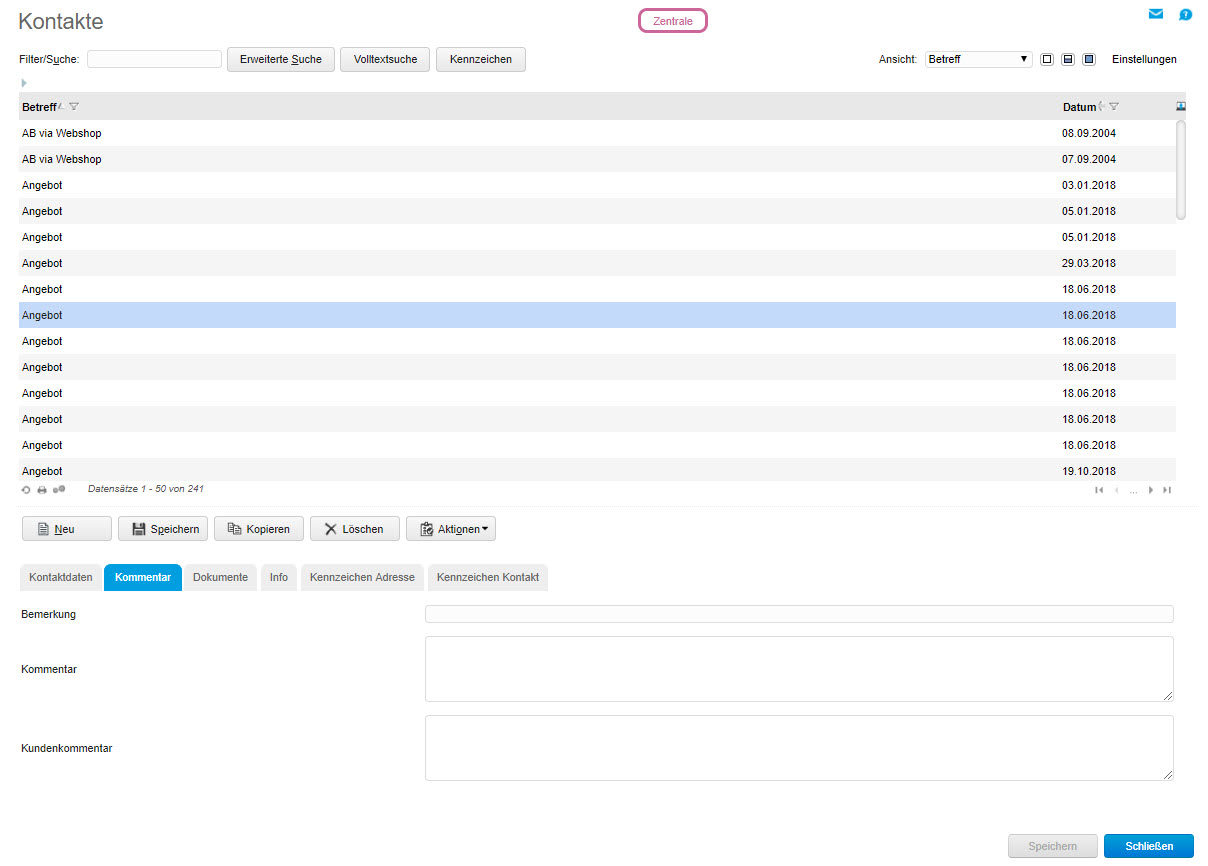Screen dimensions: 1208x866
Task: Click the refresh icon below the list
Action: click(x=27, y=490)
